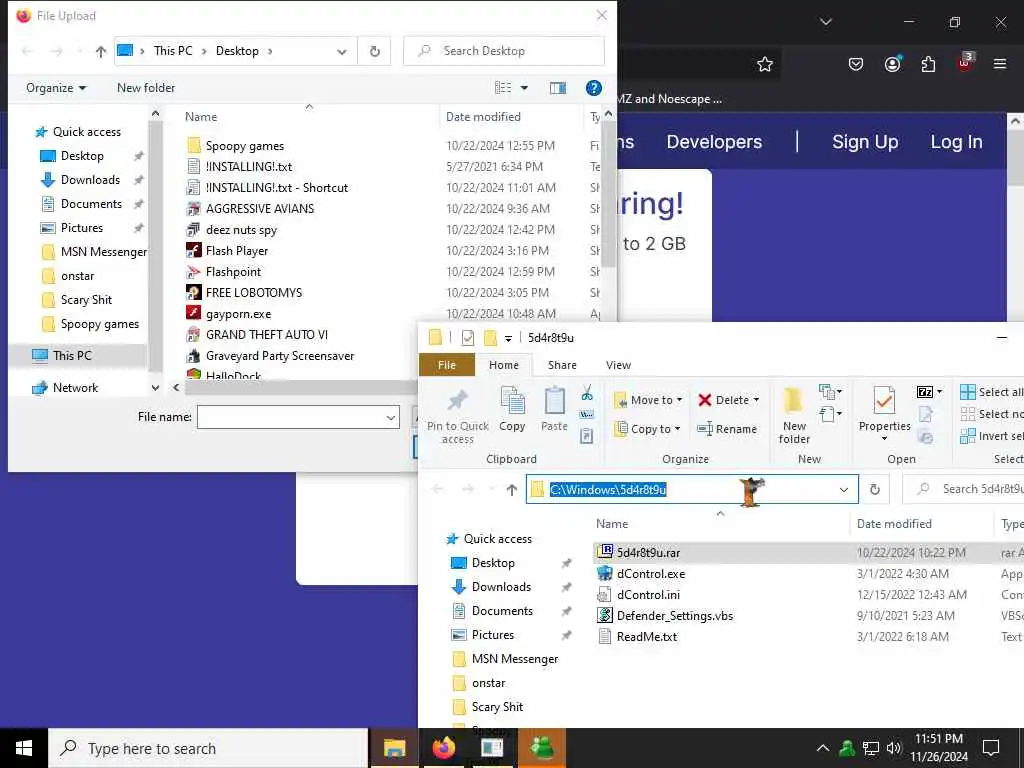Click the Type here to search box

208,748
